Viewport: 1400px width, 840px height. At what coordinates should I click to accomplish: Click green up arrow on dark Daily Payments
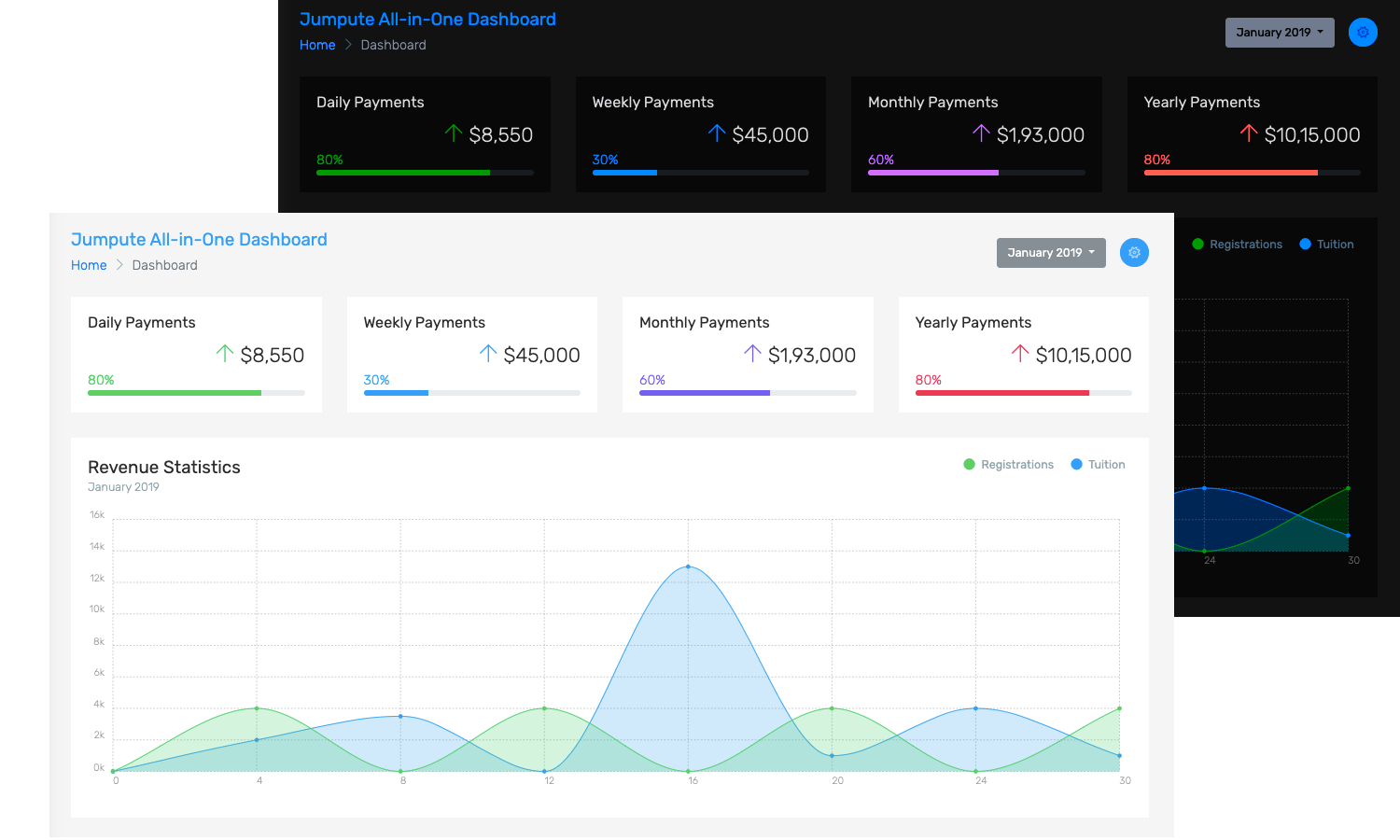pos(454,133)
